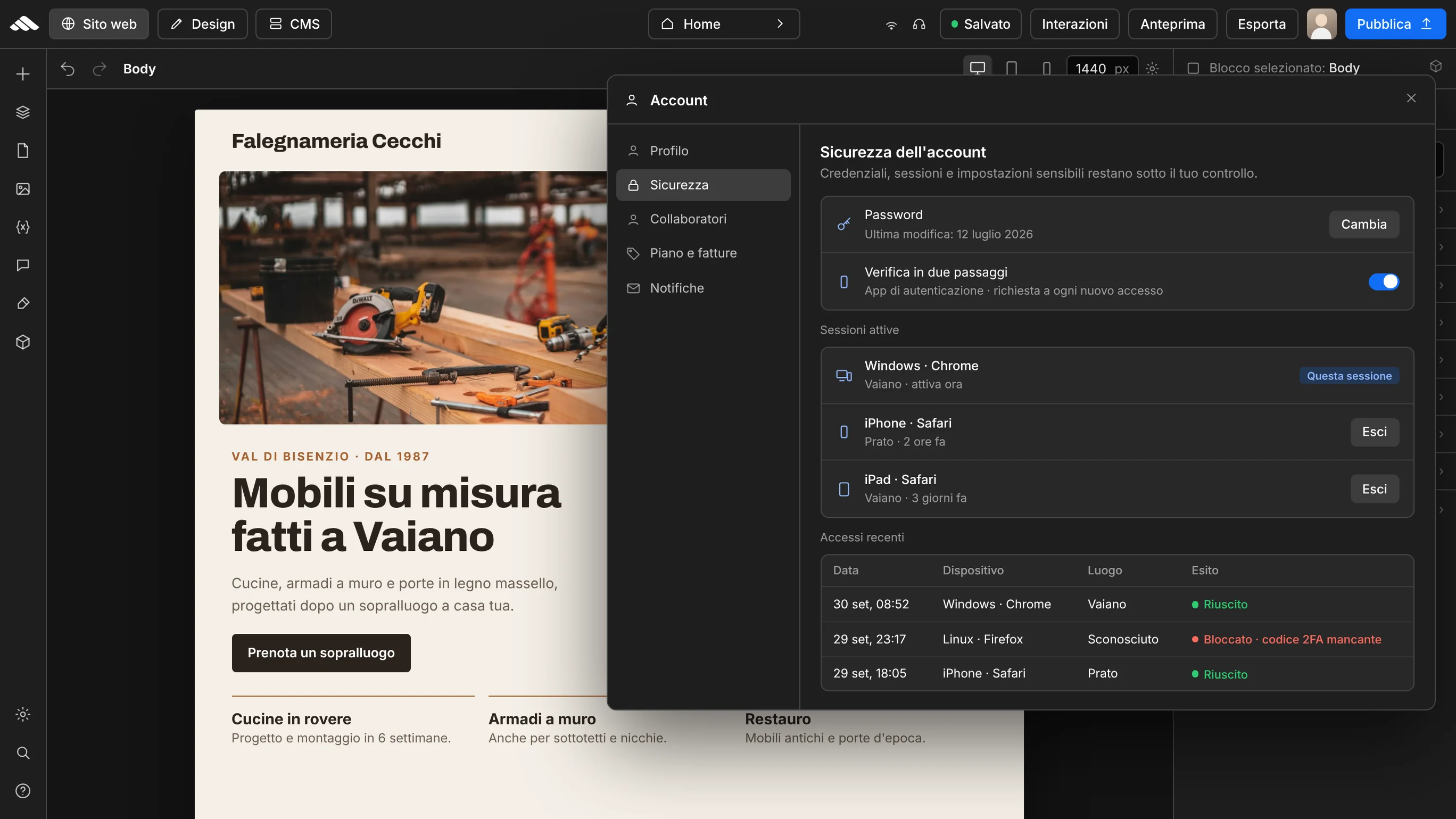
Task: Click the headphones support icon
Action: [919, 24]
